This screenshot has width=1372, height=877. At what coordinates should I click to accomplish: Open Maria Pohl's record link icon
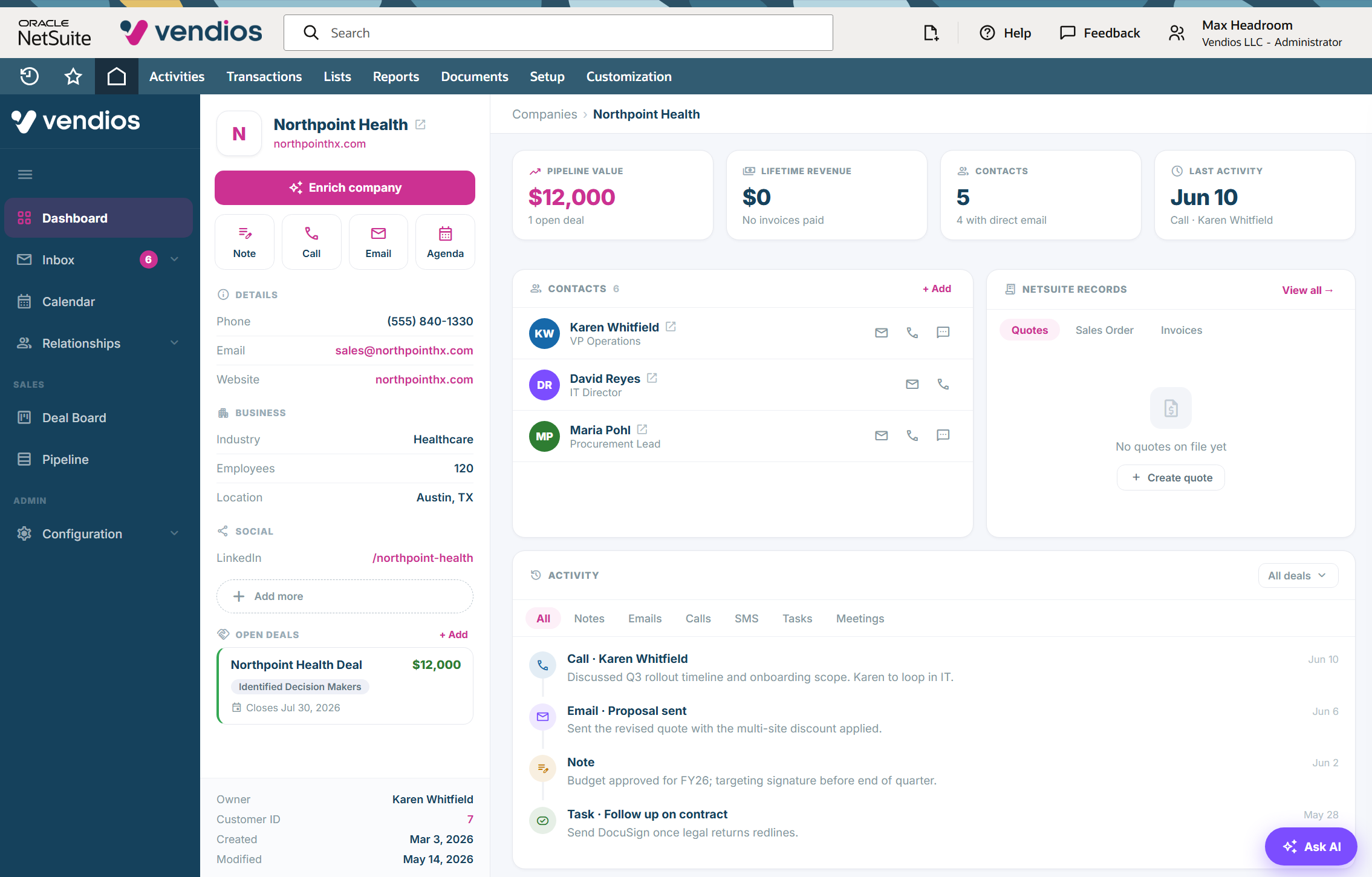pyautogui.click(x=642, y=429)
